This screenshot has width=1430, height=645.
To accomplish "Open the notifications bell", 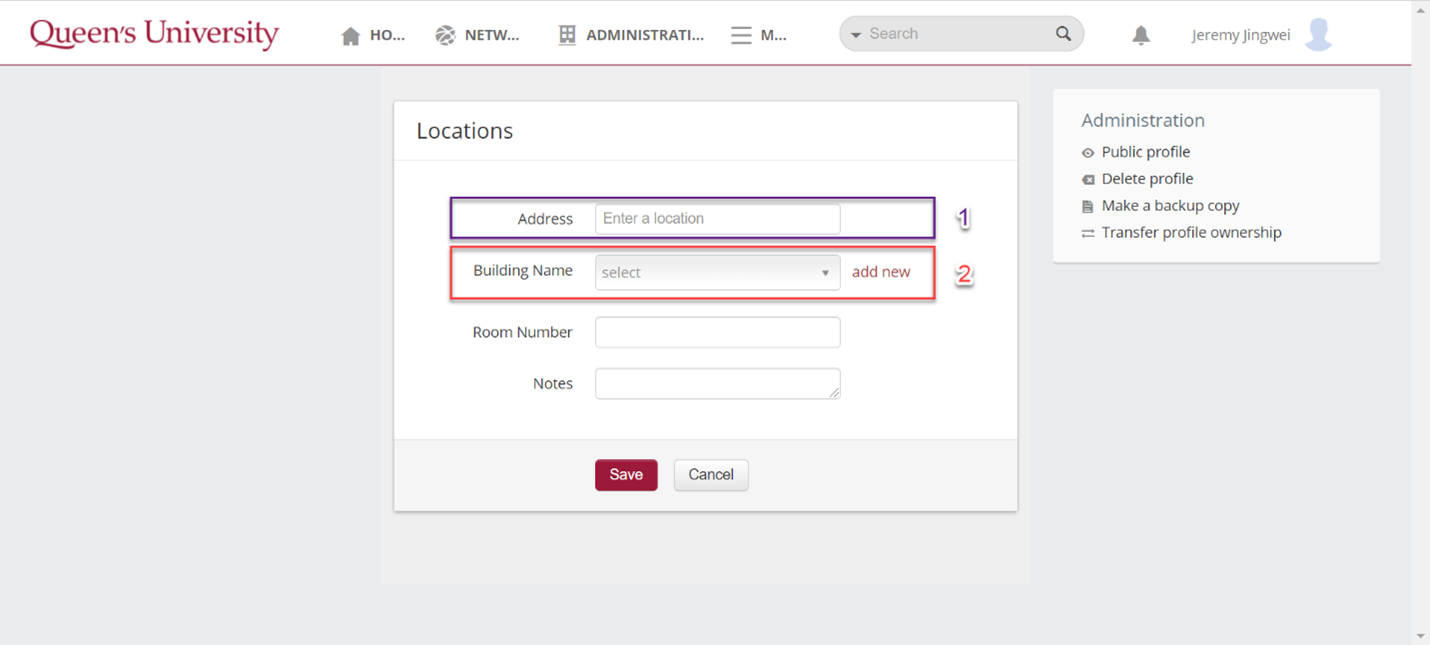I will (1141, 35).
